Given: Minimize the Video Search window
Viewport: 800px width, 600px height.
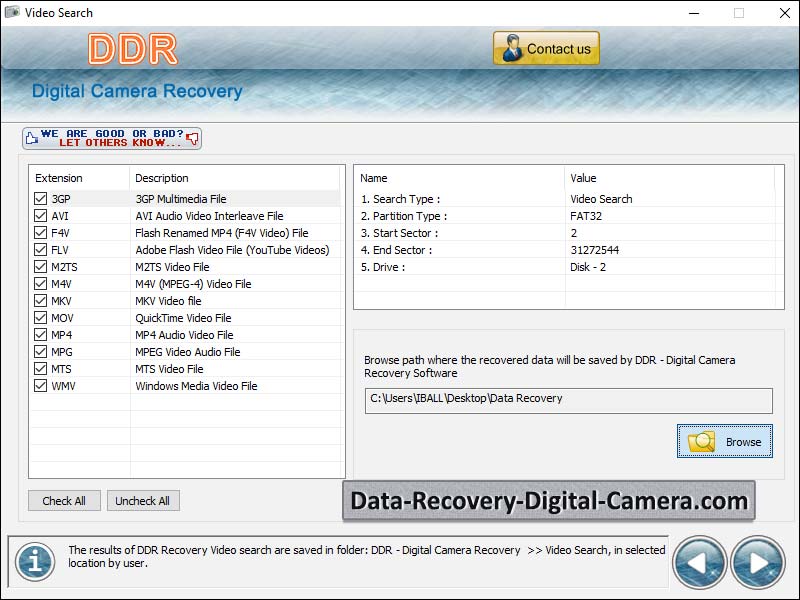Looking at the screenshot, I should click(694, 13).
